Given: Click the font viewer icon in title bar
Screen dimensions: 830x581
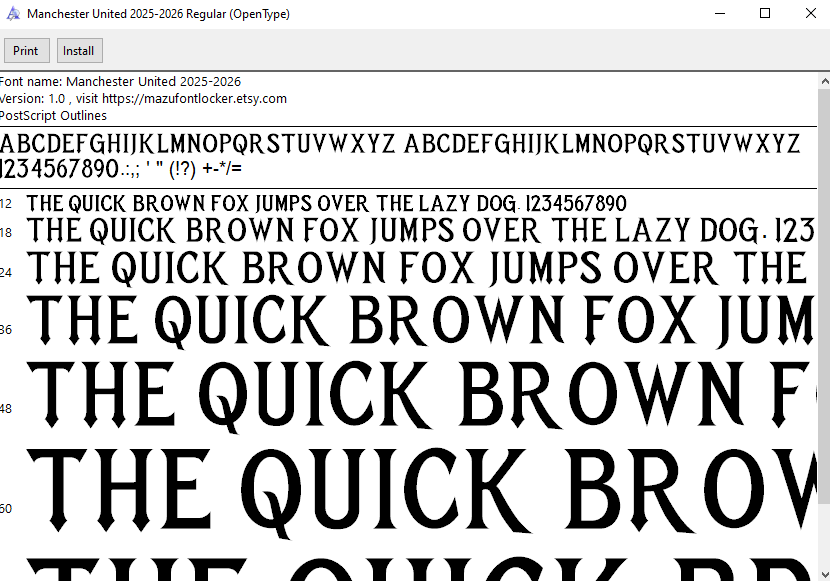Looking at the screenshot, I should click(x=13, y=14).
